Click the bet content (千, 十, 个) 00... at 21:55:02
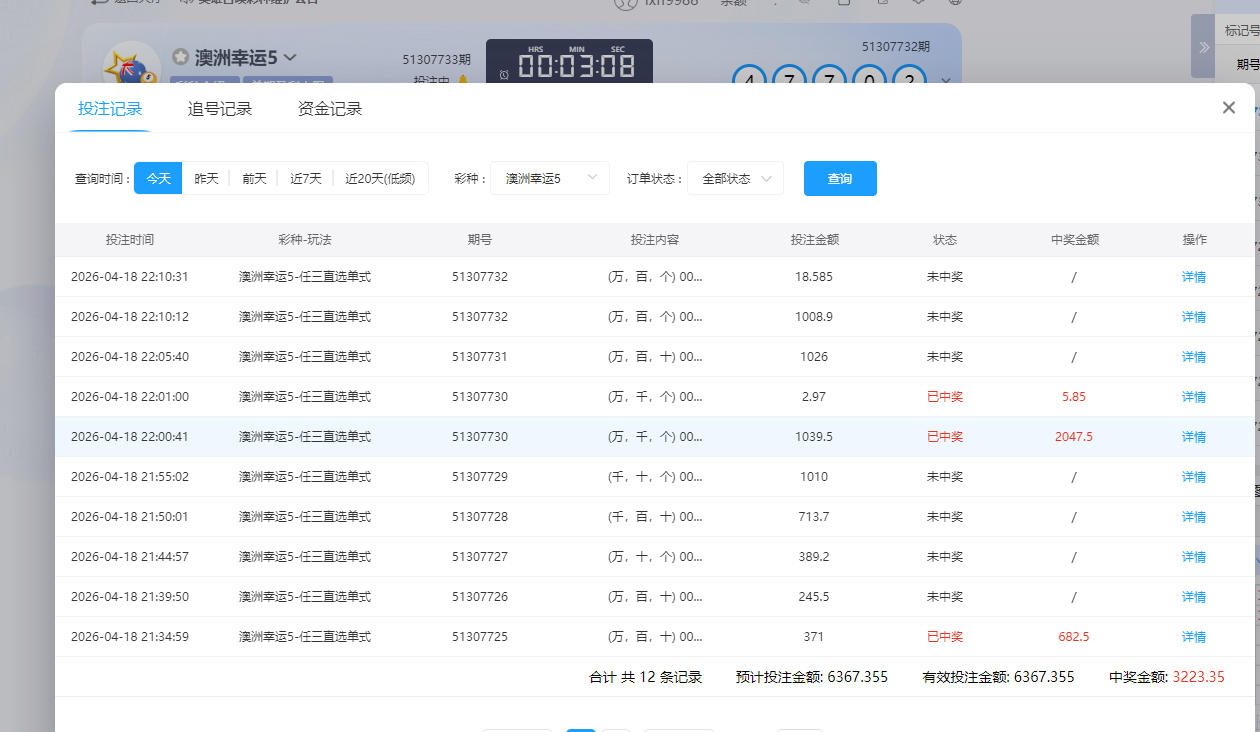1260x732 pixels. pyautogui.click(x=655, y=477)
